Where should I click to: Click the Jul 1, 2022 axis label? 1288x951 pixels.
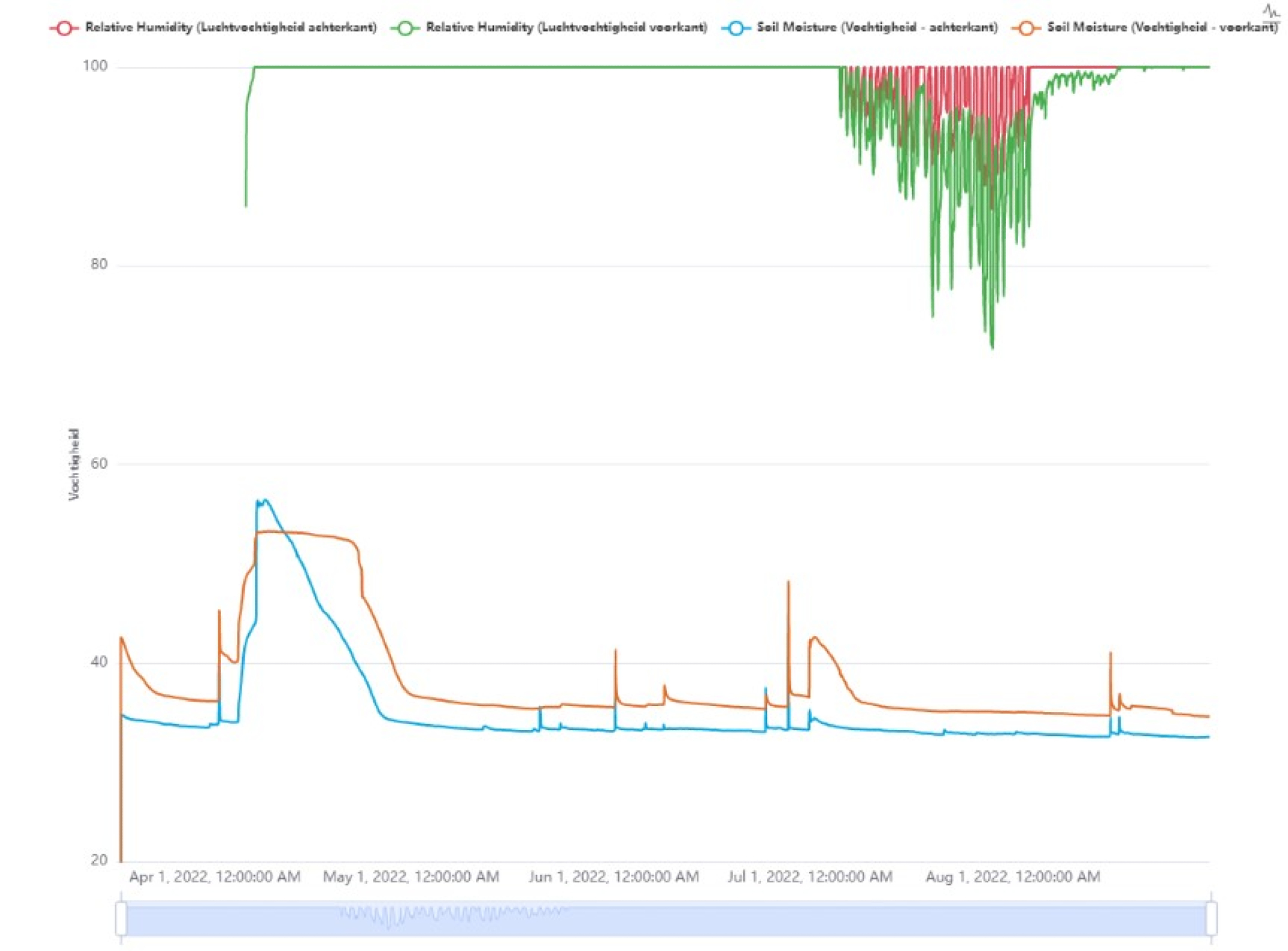click(810, 877)
